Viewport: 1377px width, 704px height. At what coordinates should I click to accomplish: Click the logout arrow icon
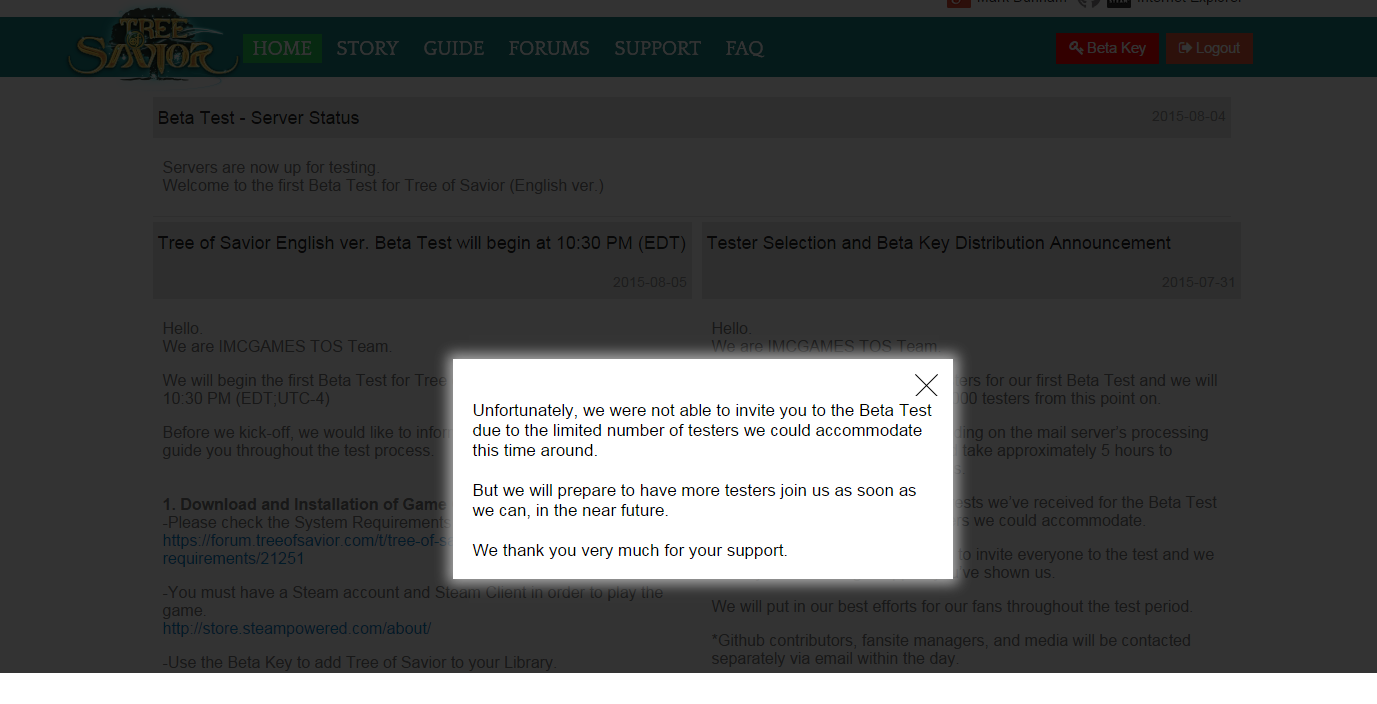(x=1185, y=48)
